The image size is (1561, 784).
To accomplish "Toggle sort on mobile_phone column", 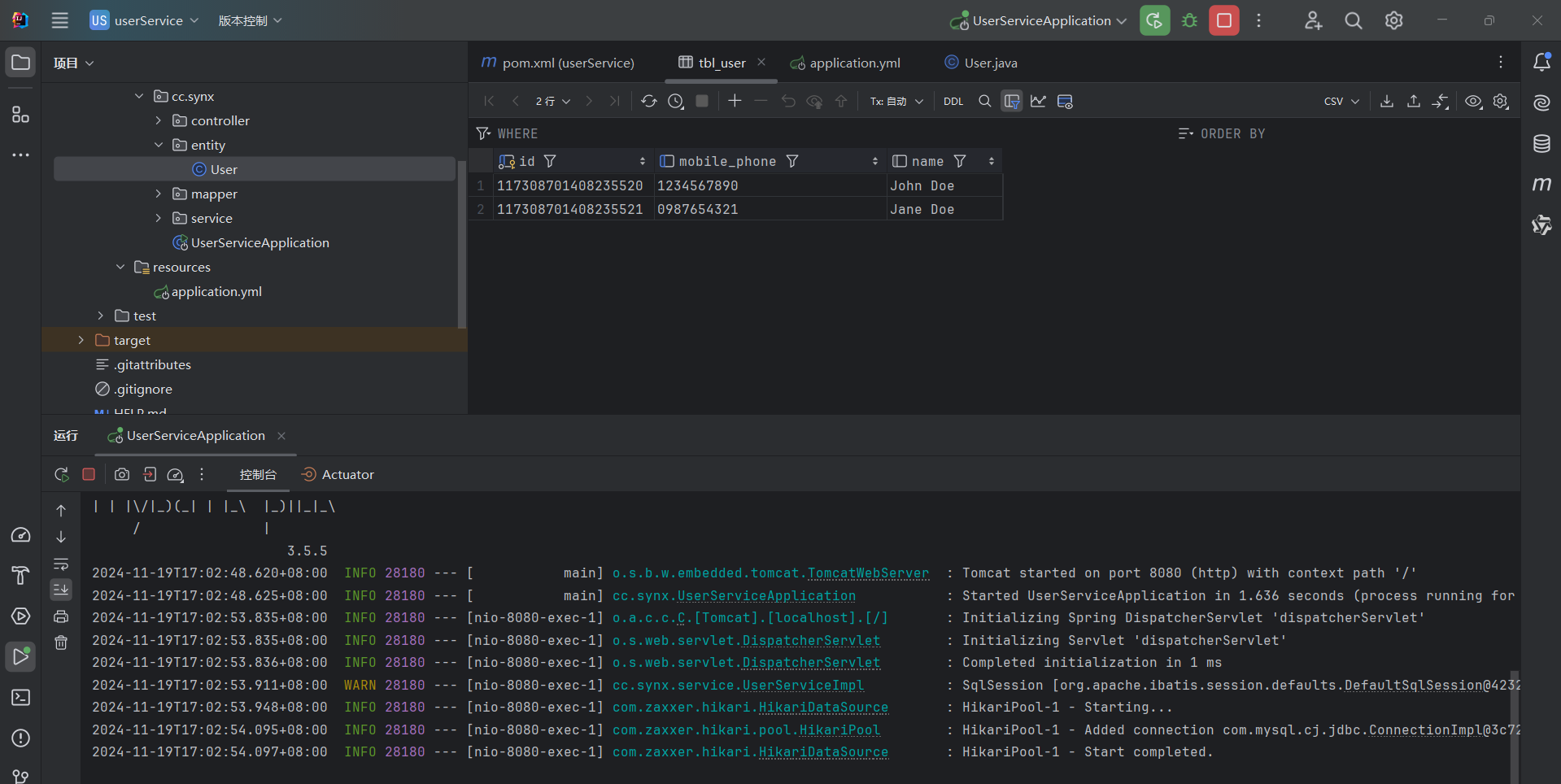I will 875,161.
